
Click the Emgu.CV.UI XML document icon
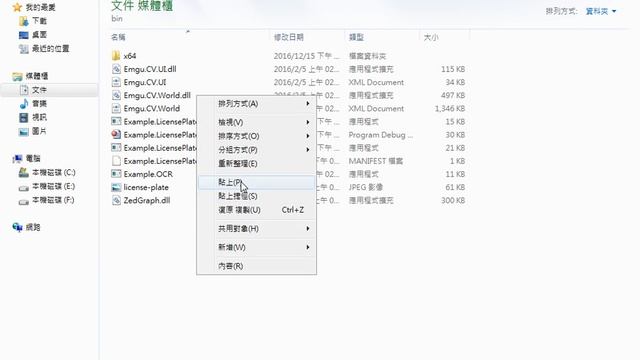[116, 82]
